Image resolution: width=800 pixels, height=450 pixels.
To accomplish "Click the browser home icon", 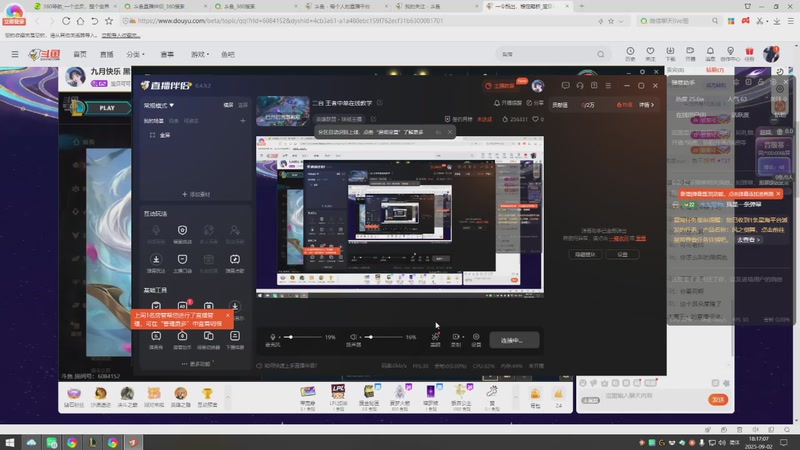I will point(80,21).
